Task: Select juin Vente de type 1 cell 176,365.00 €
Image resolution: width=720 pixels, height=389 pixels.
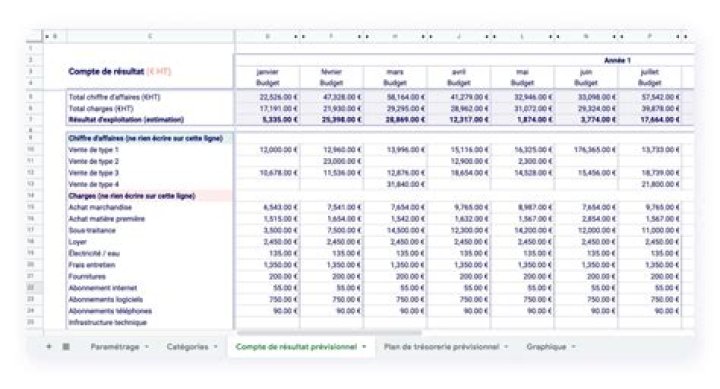Action: point(586,150)
